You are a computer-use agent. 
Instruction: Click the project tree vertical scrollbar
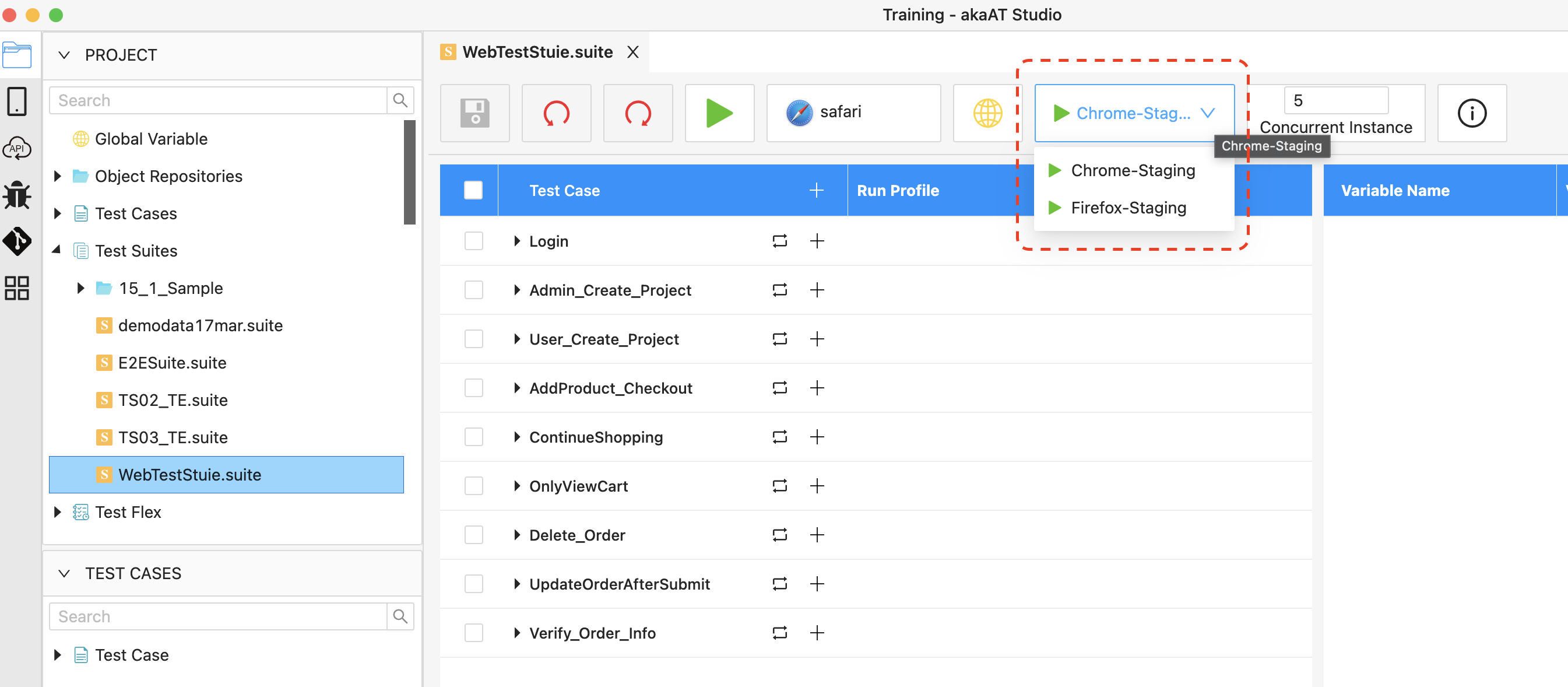point(410,173)
